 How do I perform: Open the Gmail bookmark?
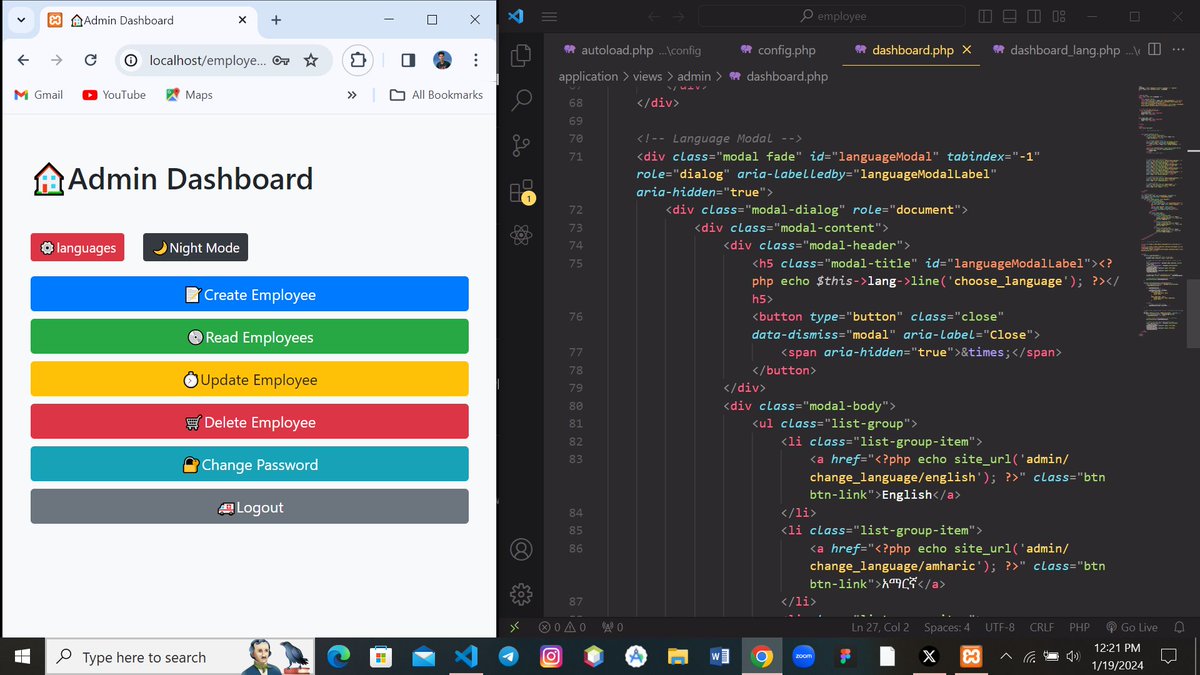(39, 95)
